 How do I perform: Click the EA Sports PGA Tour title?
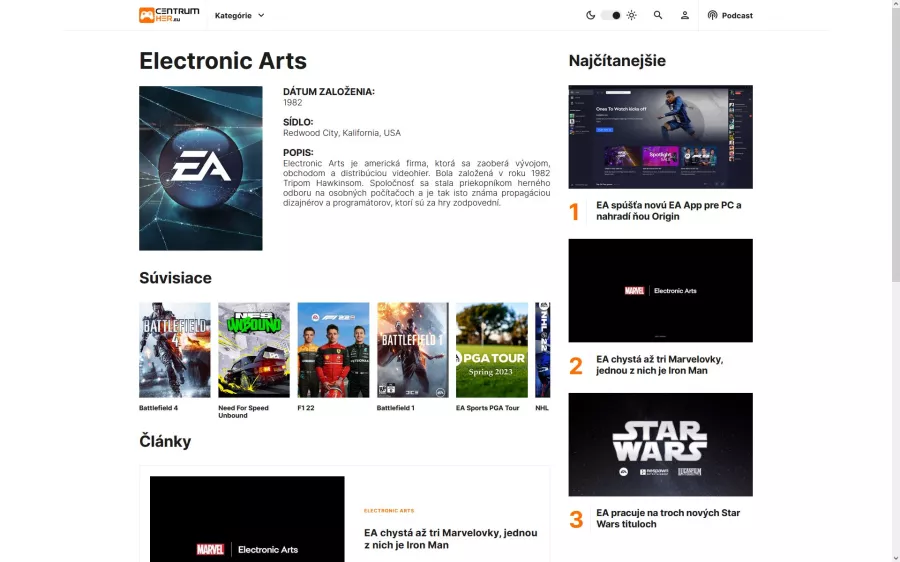(487, 408)
